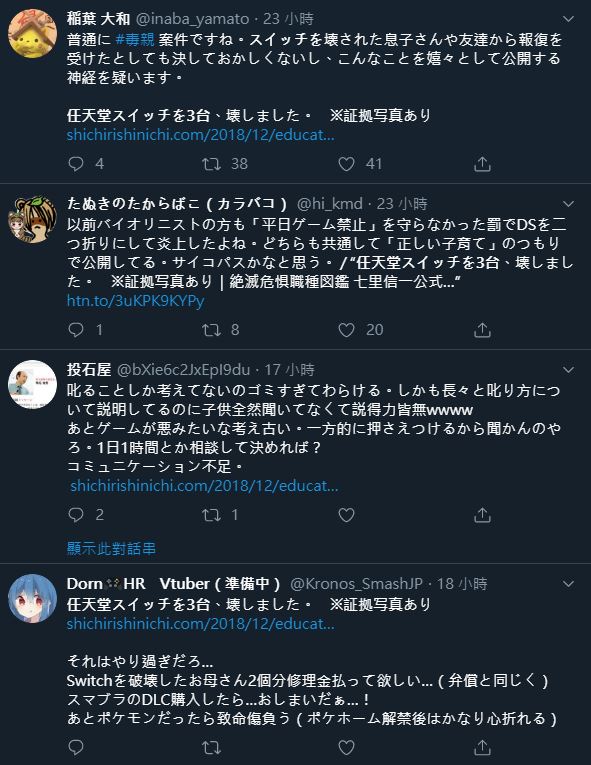
Task: Retweet the Kronos_SmashJP tweet
Action: (x=211, y=747)
